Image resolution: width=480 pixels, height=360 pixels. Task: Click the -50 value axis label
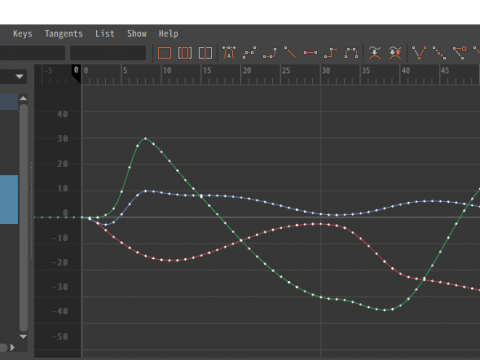click(60, 337)
